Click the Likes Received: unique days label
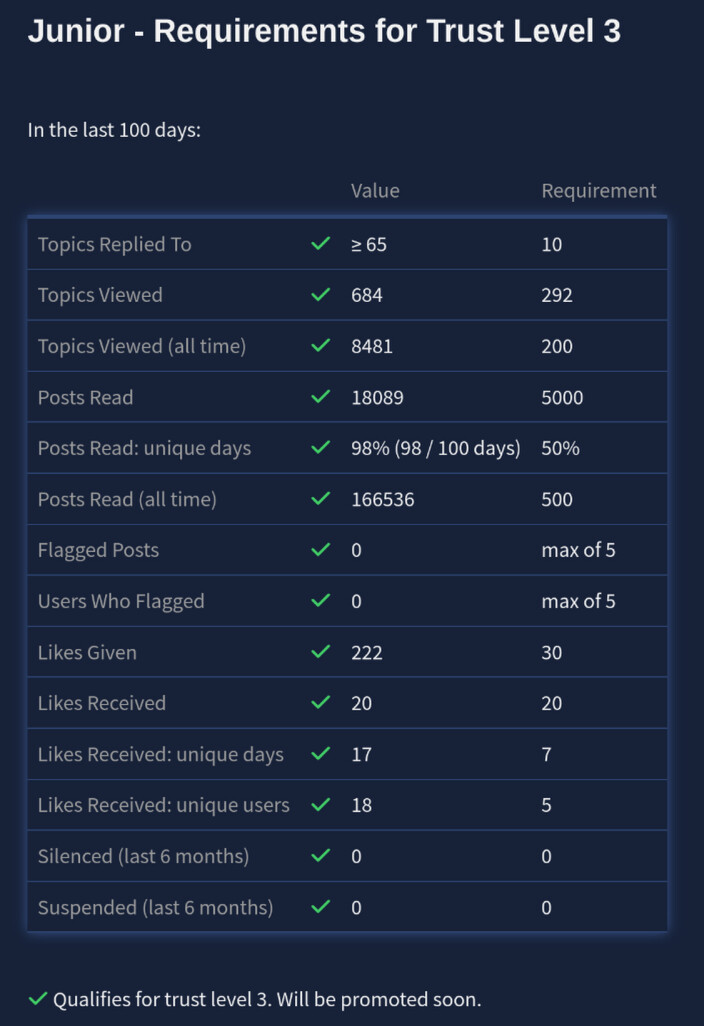This screenshot has height=1026, width=704. click(x=161, y=754)
